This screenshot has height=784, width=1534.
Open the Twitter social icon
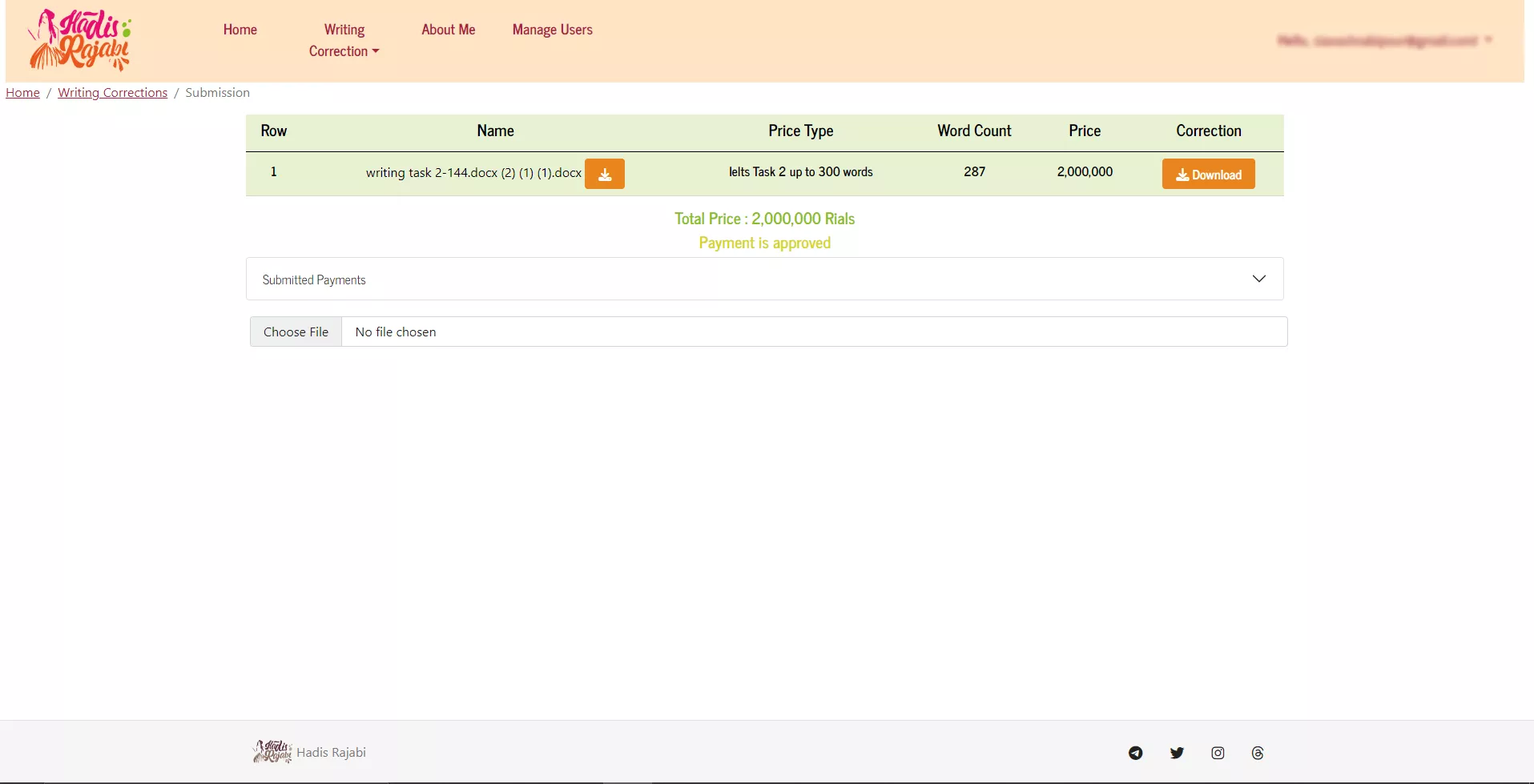(1176, 753)
